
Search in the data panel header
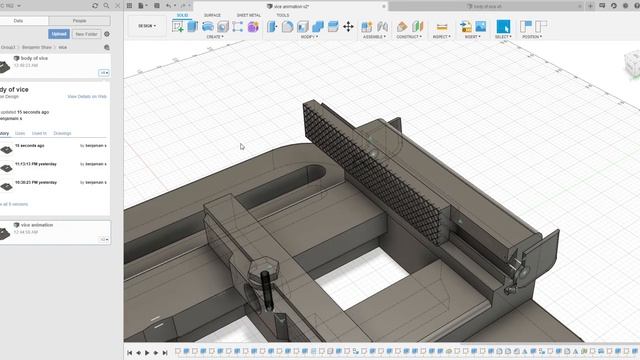pyautogui.click(x=107, y=6)
